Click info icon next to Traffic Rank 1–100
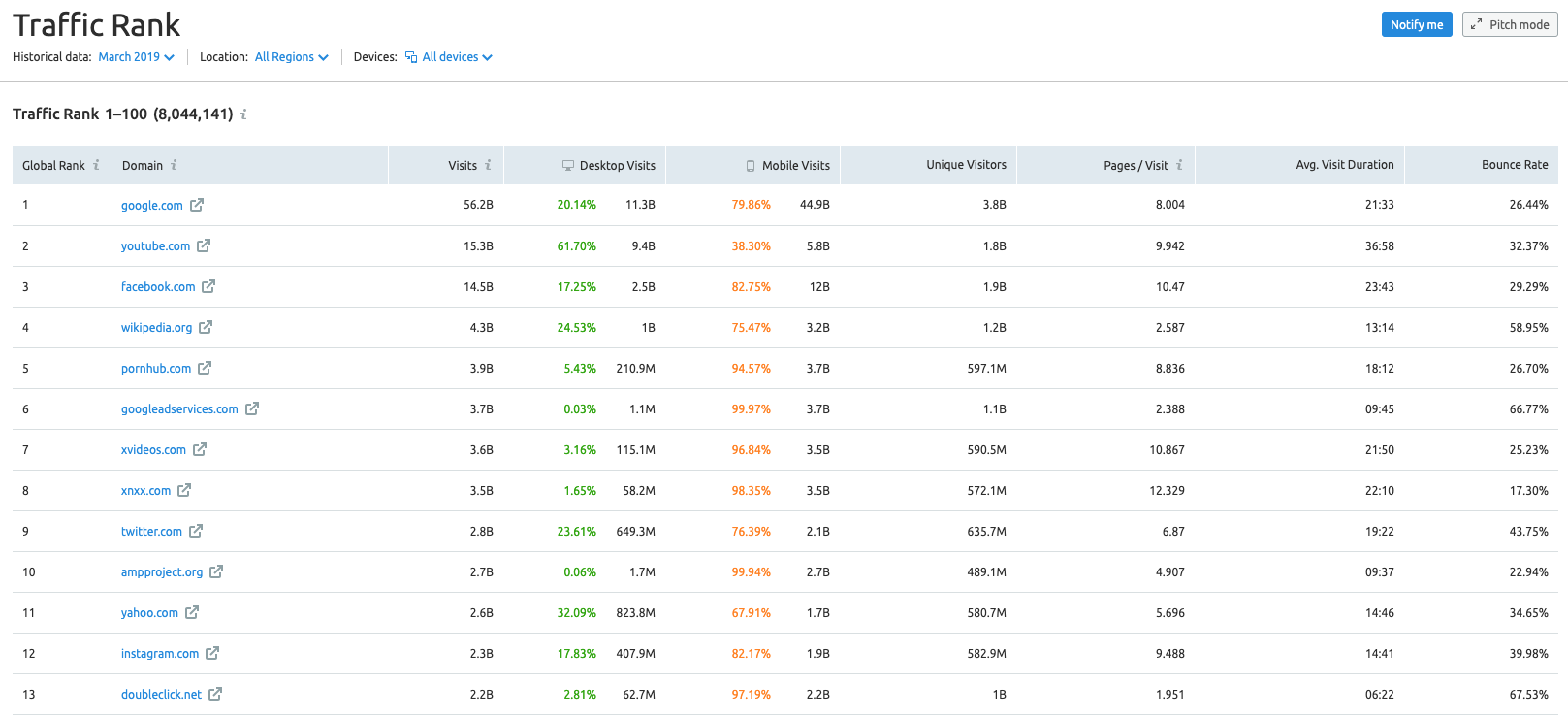The height and width of the screenshot is (718, 1568). click(x=243, y=114)
